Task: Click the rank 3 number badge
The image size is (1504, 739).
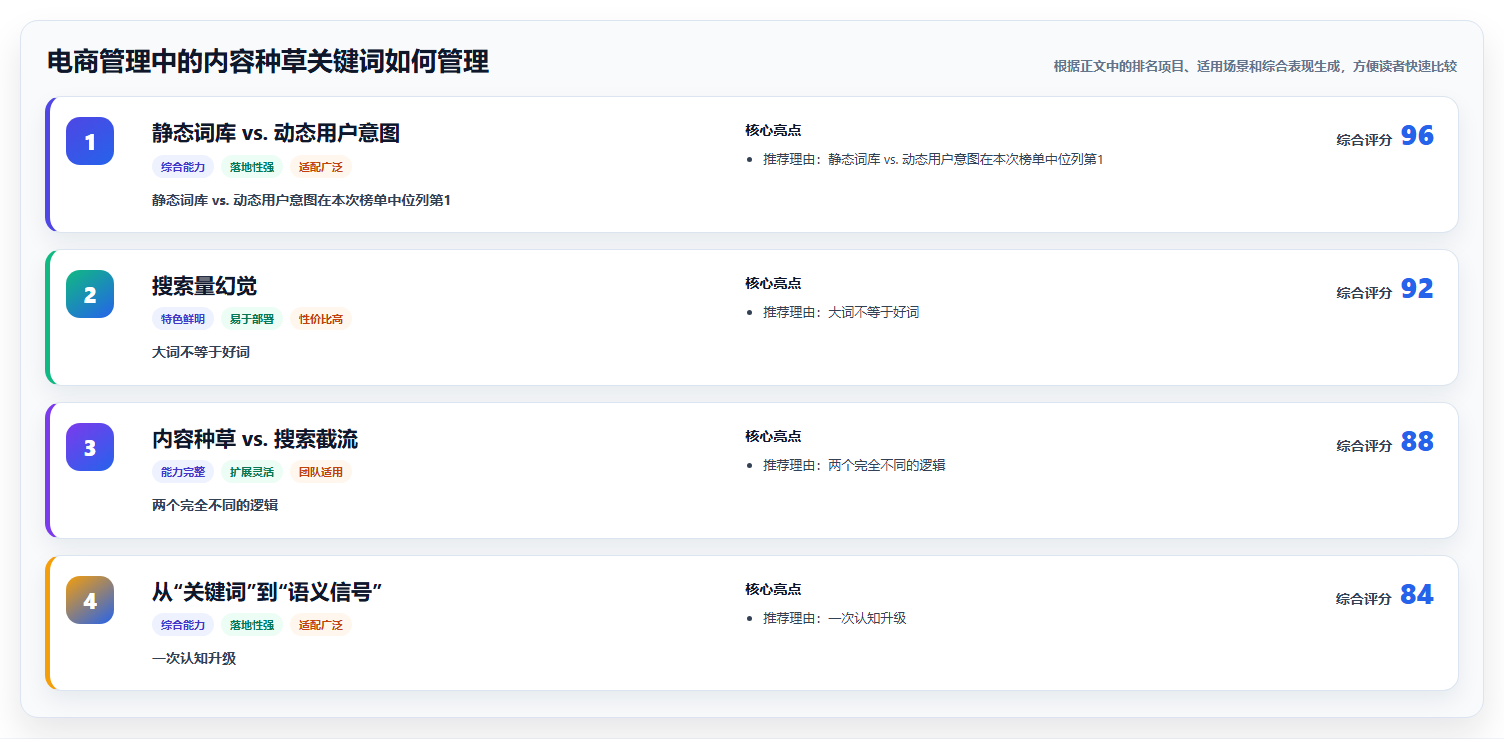Action: pos(90,447)
